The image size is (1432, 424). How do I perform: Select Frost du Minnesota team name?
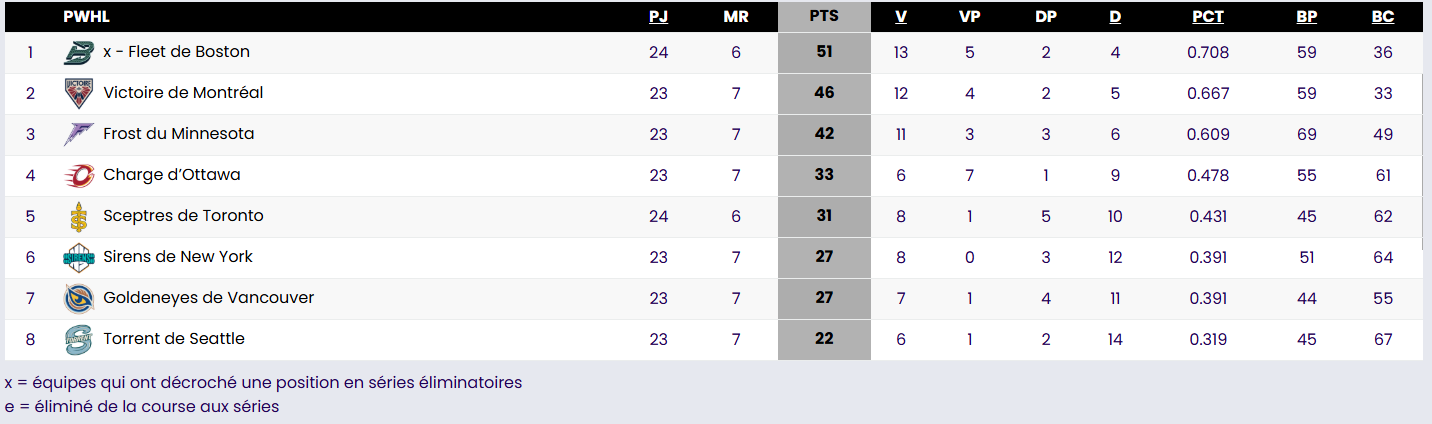[x=179, y=134]
